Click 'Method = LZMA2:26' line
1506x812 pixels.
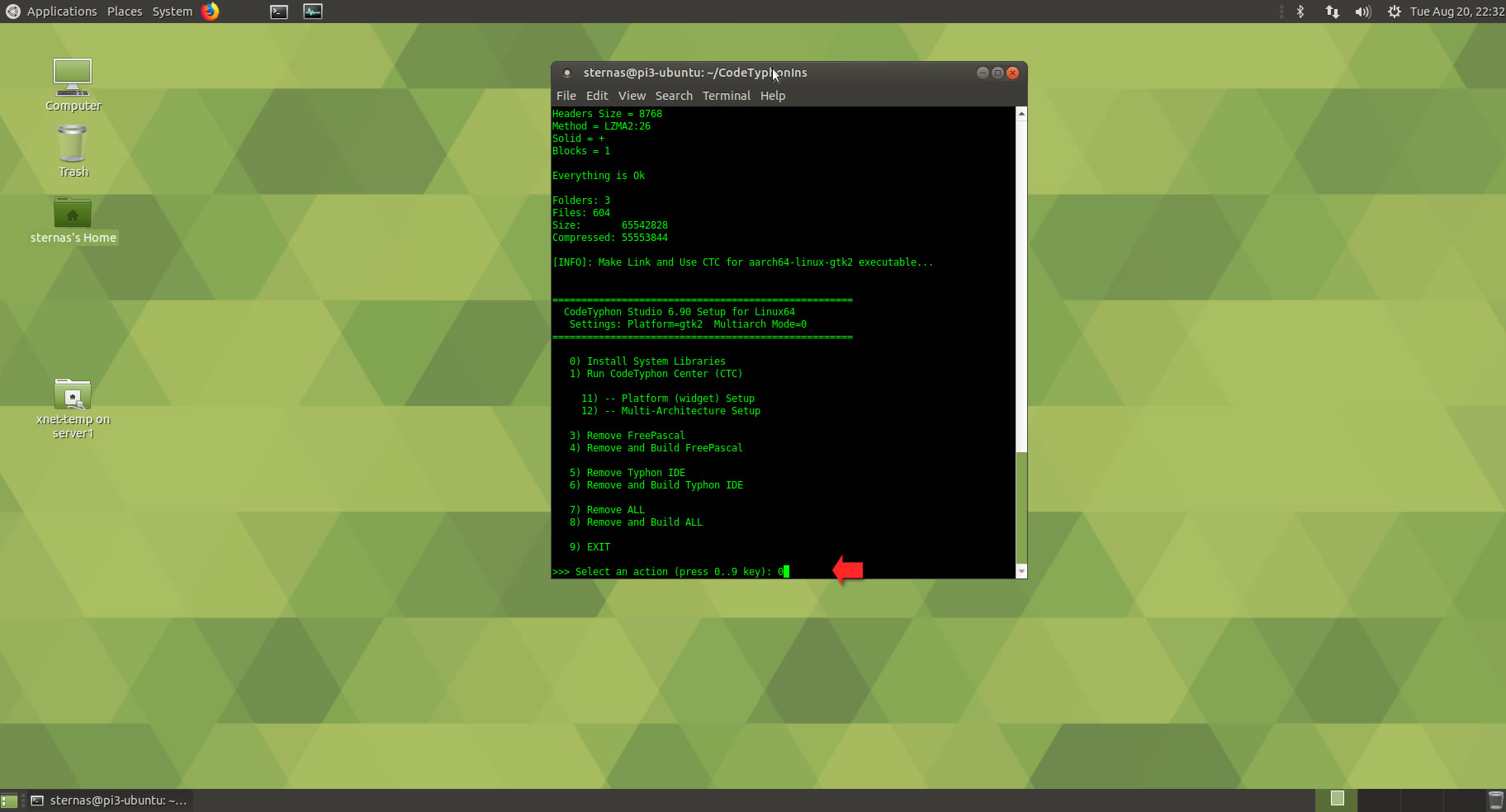pos(601,126)
